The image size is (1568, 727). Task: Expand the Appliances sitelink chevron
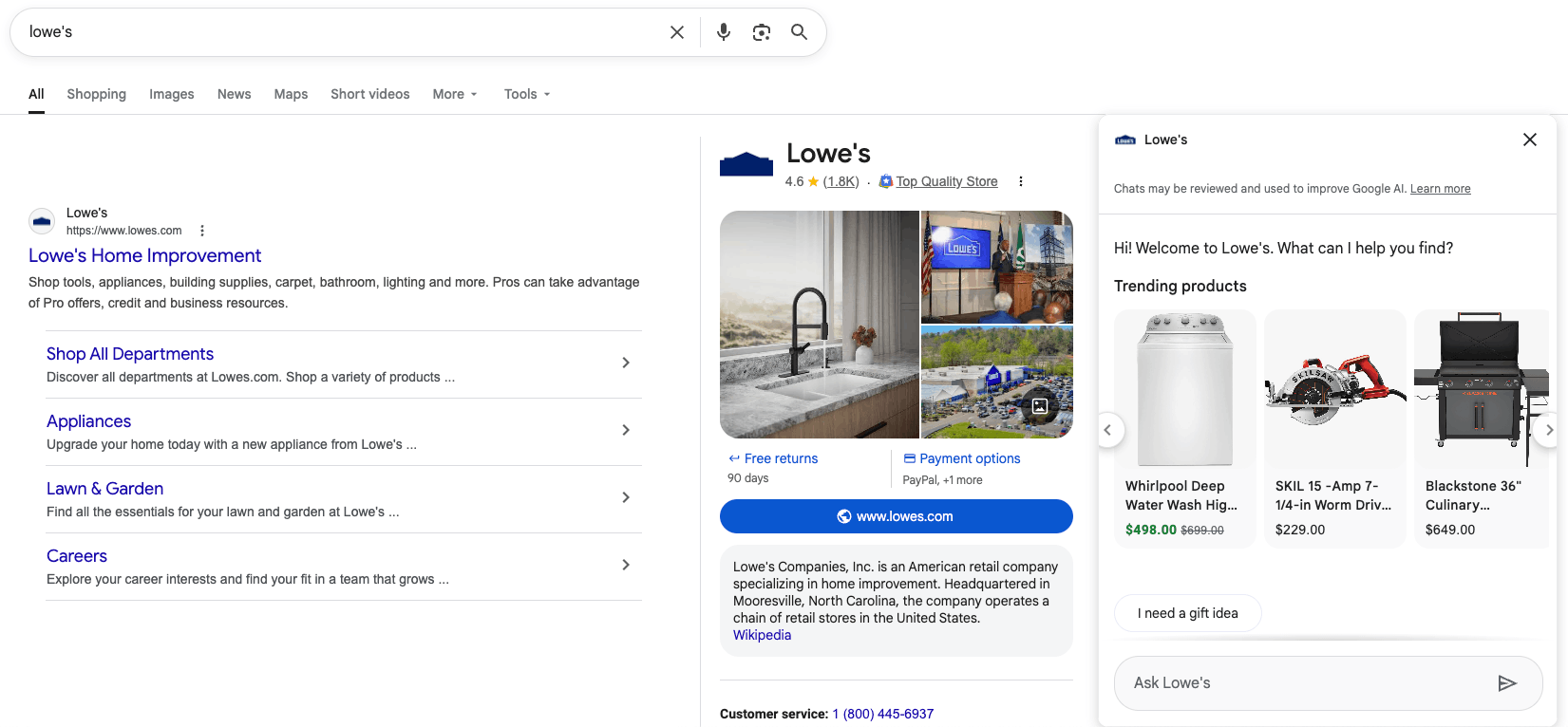626,430
